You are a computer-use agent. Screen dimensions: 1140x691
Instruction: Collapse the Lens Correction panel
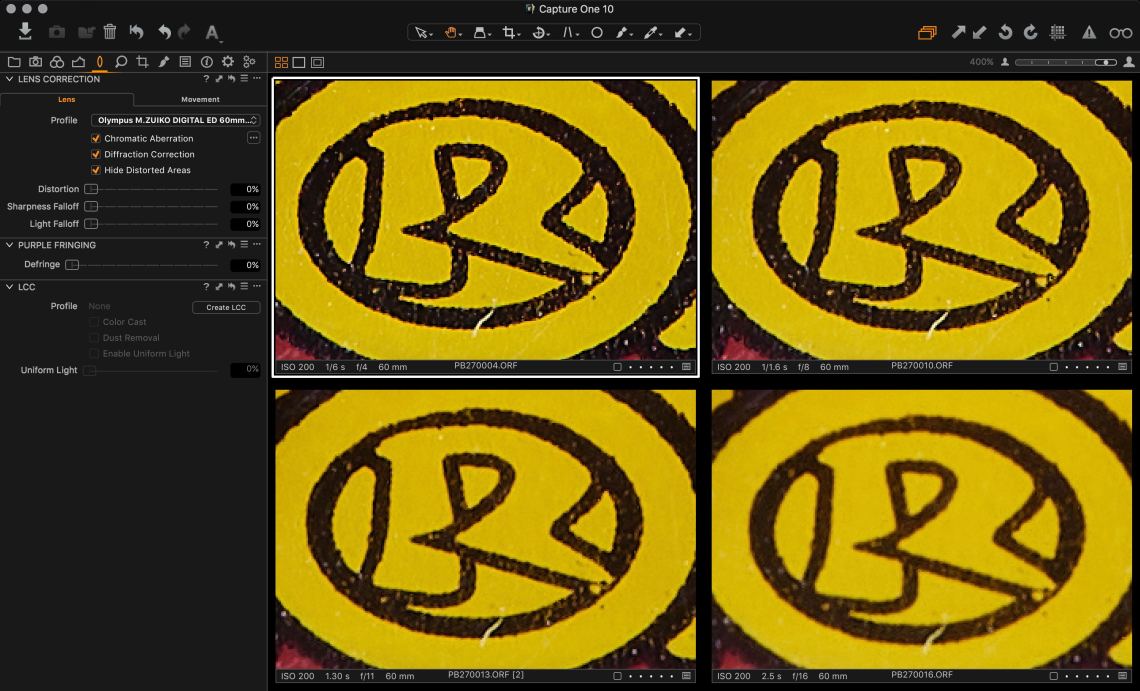pyautogui.click(x=10, y=79)
